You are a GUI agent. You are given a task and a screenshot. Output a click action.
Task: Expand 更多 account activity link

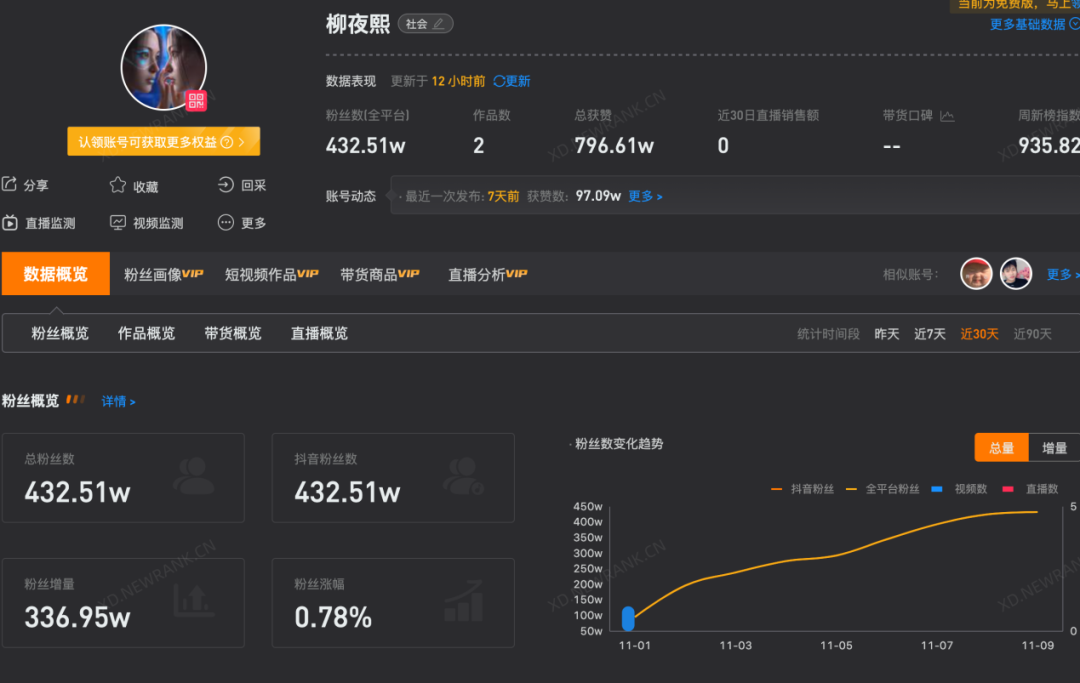pyautogui.click(x=645, y=197)
